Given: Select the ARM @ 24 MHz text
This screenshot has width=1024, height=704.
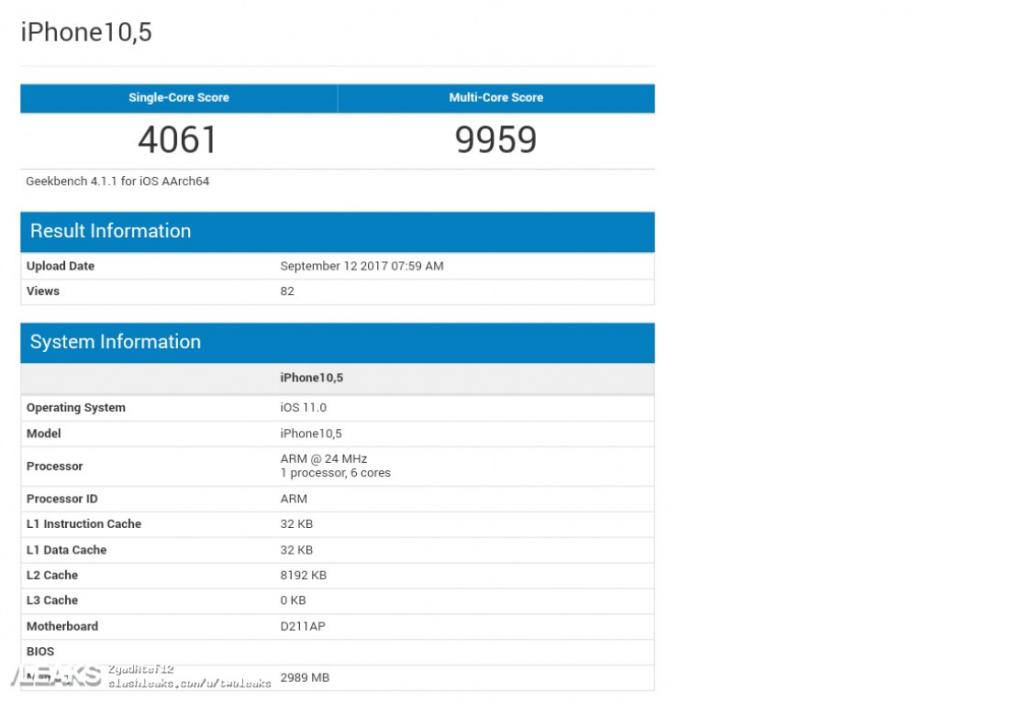Looking at the screenshot, I should point(324,459).
